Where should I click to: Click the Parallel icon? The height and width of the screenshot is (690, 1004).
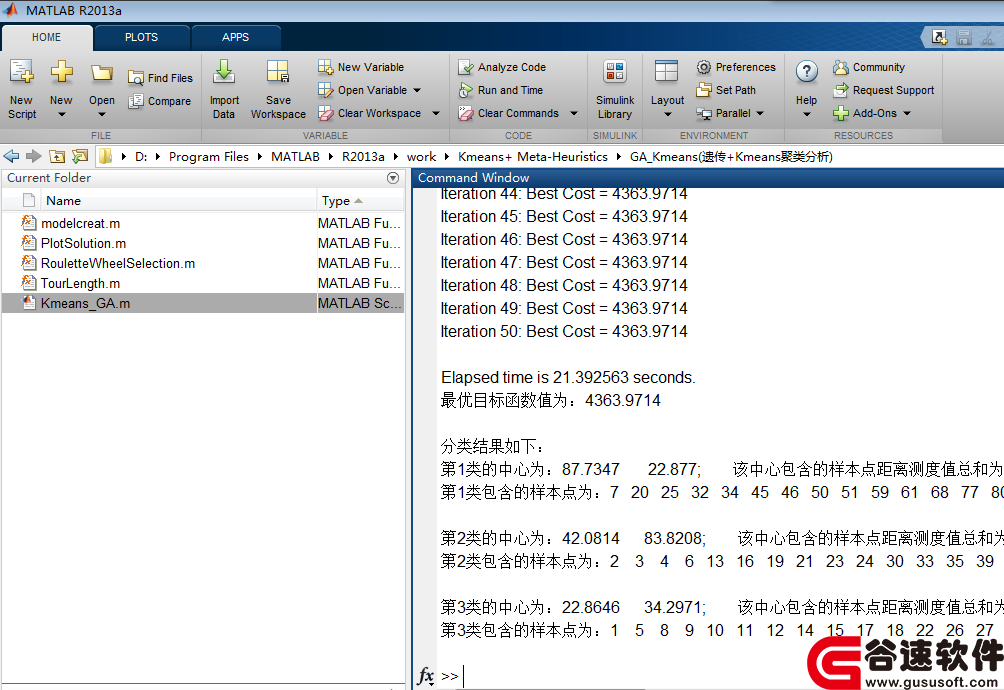(704, 113)
